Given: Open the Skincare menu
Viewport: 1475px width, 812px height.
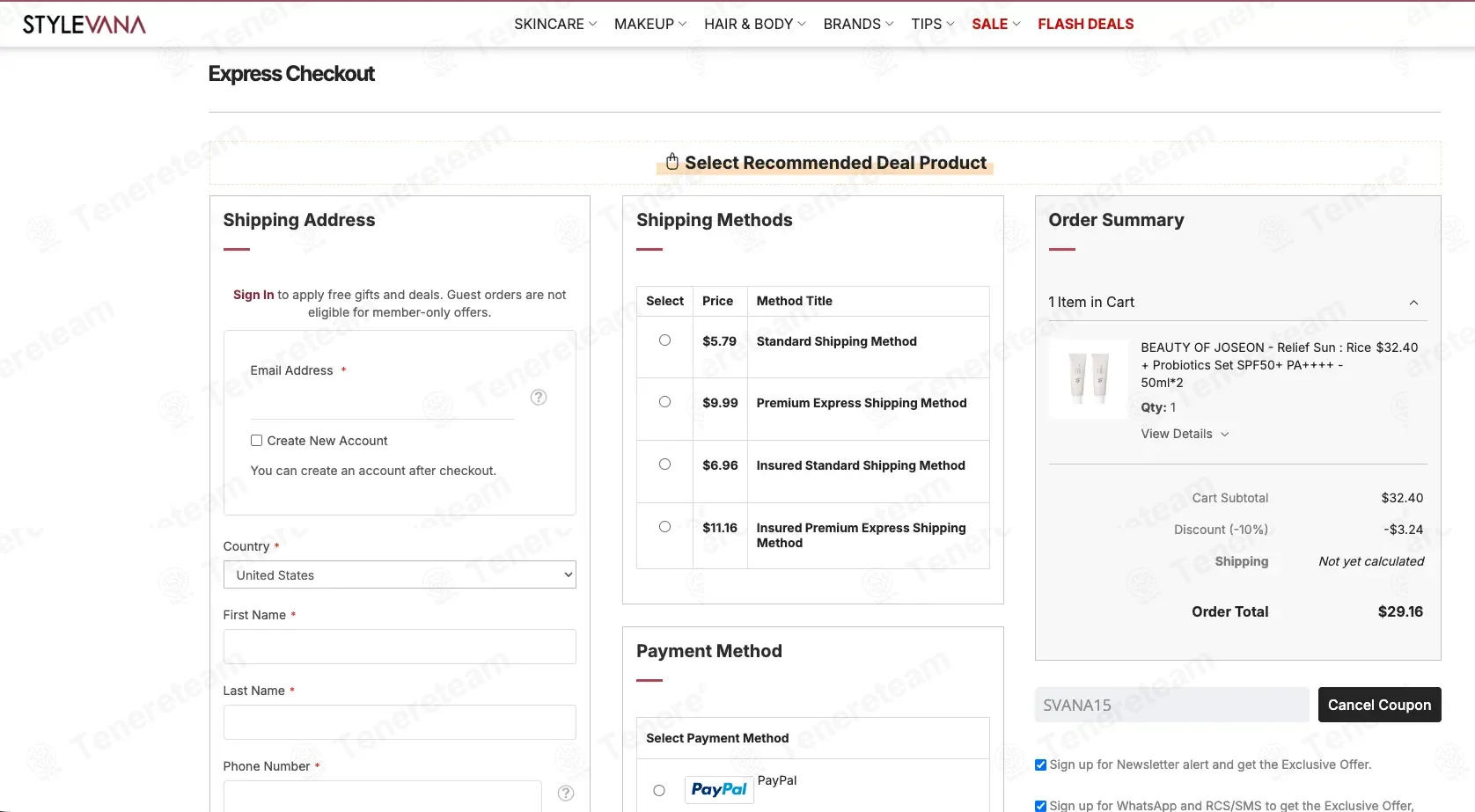Looking at the screenshot, I should coord(555,25).
